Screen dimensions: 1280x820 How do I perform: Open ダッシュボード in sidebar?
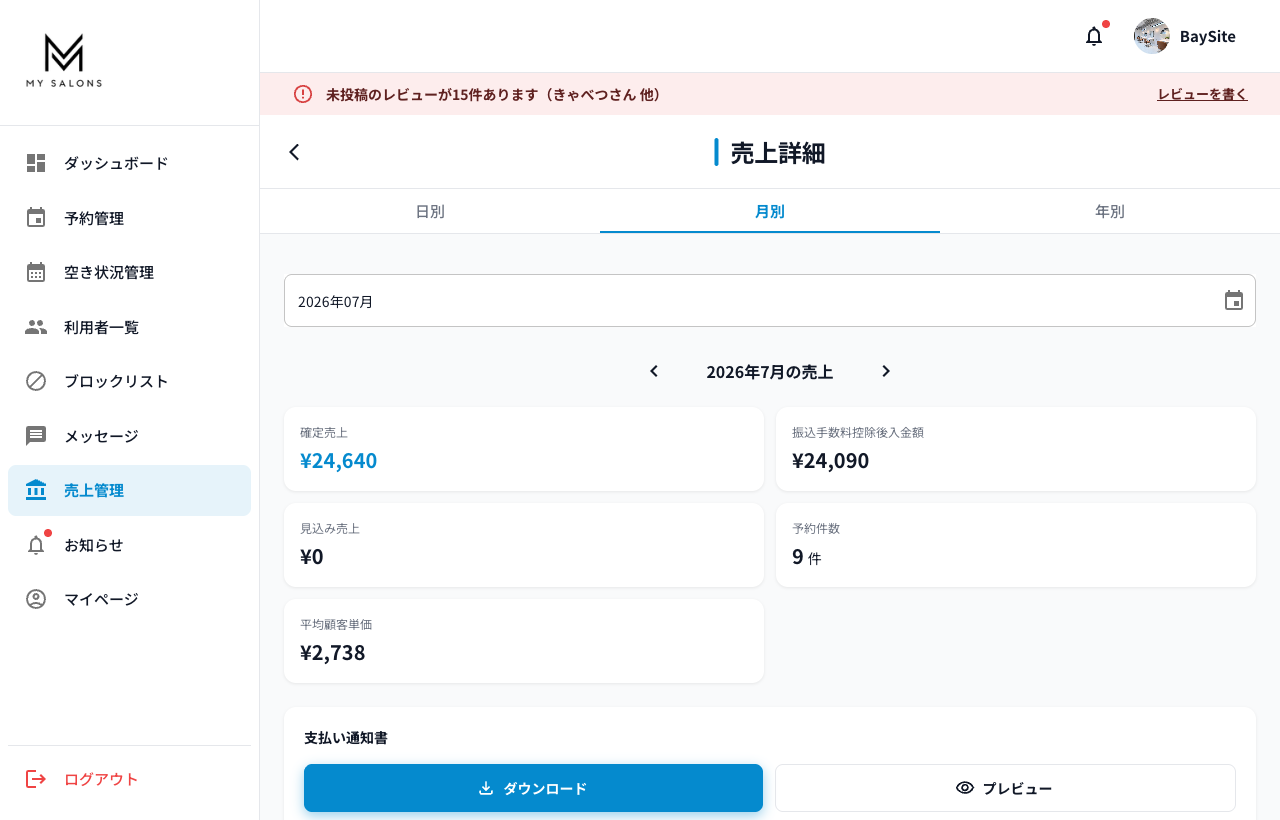129,163
